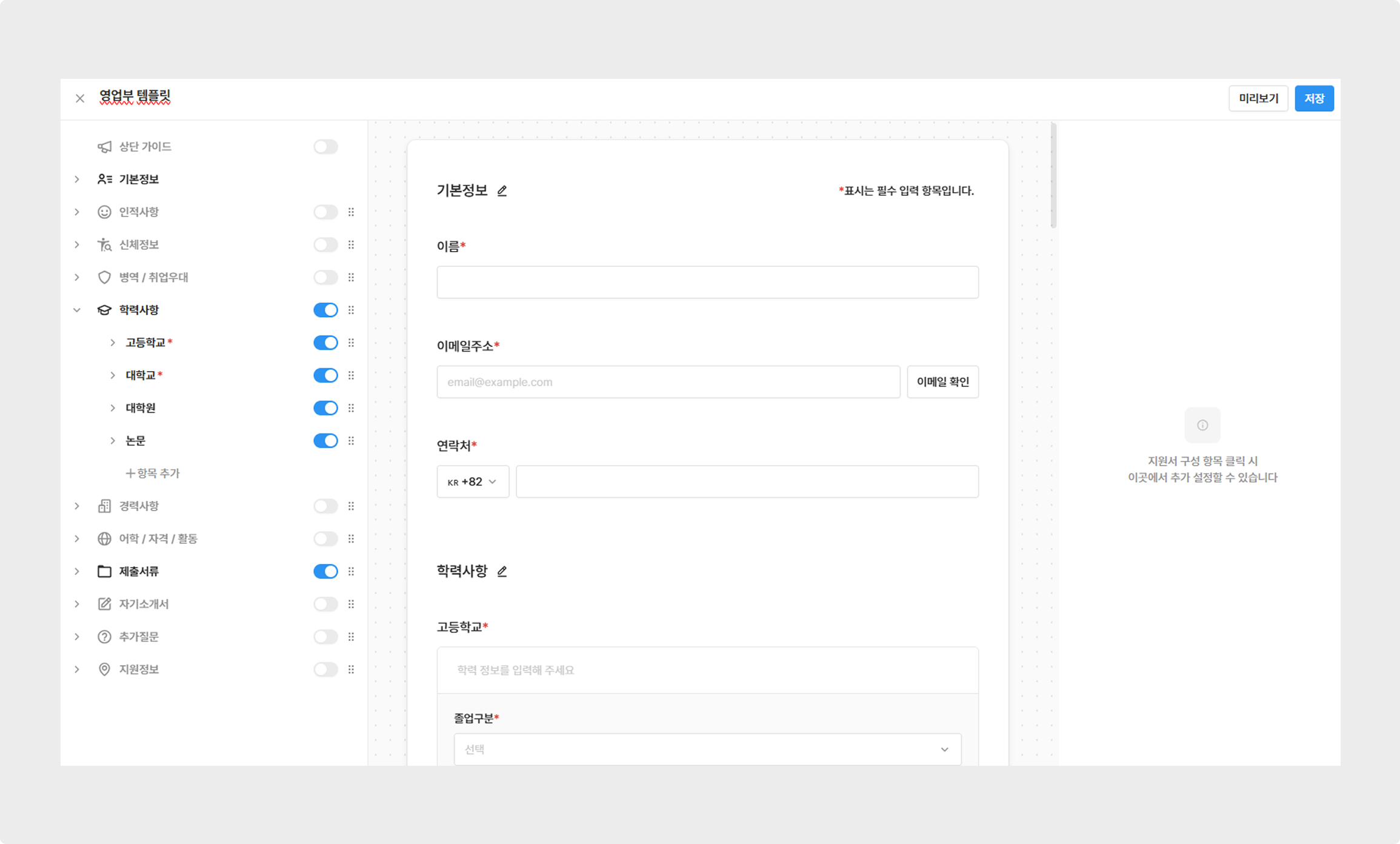Grab the drag handle for 제출서류

pyautogui.click(x=351, y=572)
